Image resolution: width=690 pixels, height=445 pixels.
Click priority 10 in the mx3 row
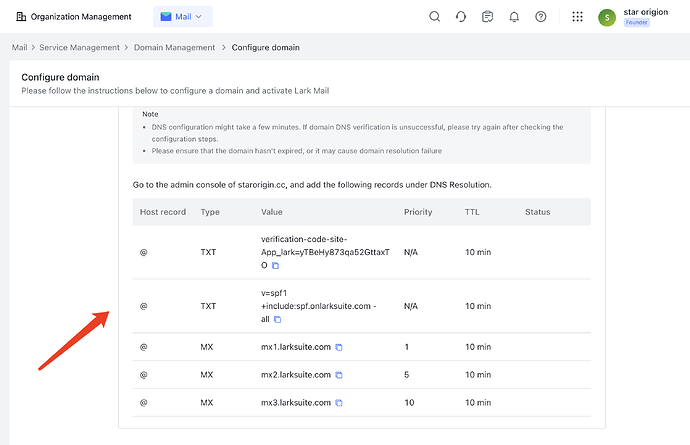pos(409,402)
